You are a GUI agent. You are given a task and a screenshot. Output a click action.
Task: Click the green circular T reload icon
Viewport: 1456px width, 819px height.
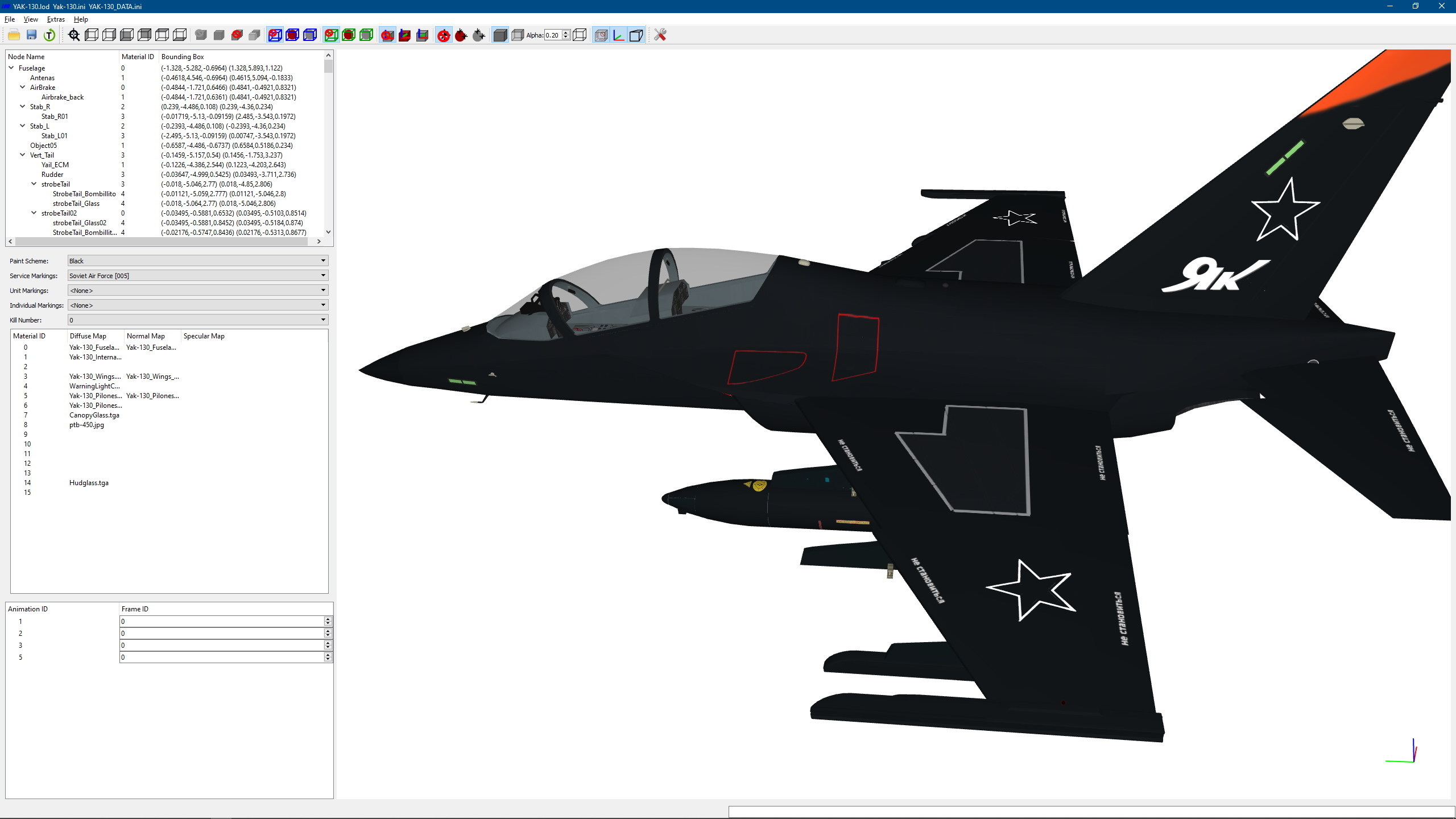point(49,35)
